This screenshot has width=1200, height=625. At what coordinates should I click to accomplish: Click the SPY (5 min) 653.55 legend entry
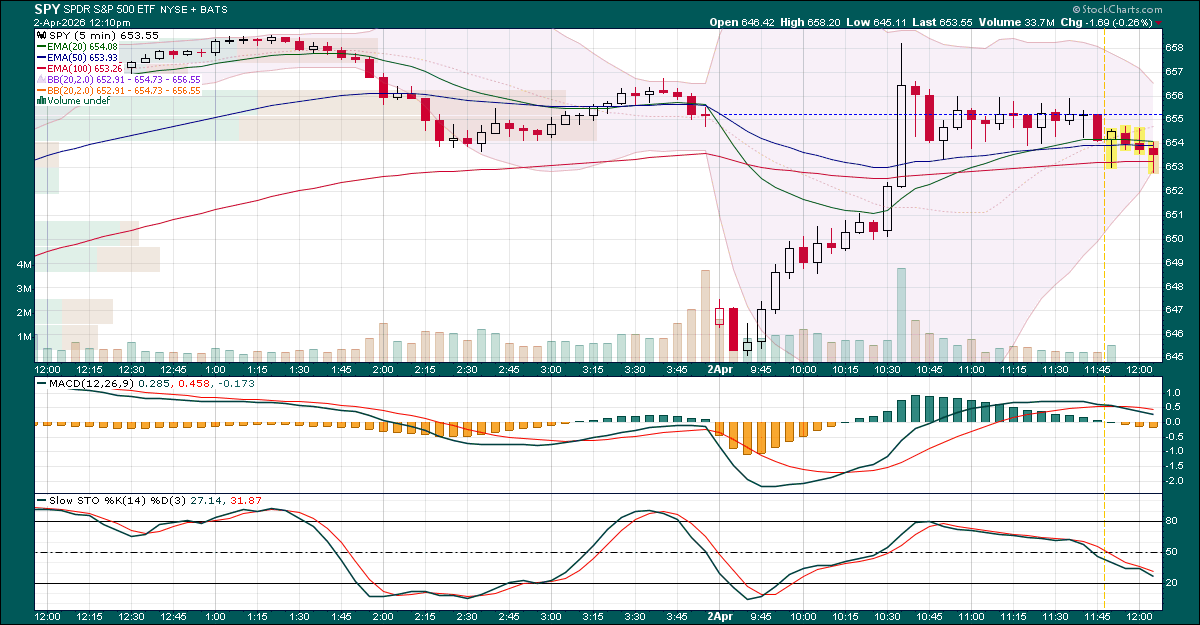pyautogui.click(x=103, y=36)
